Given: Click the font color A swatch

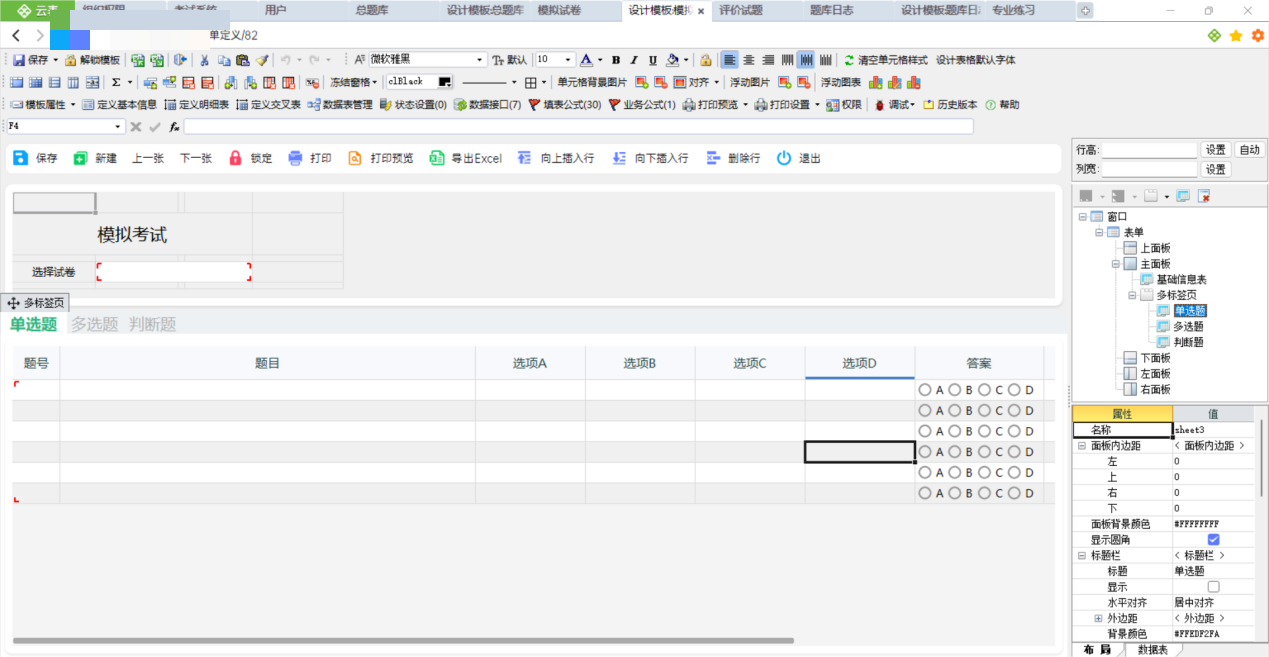Looking at the screenshot, I should click(x=587, y=60).
